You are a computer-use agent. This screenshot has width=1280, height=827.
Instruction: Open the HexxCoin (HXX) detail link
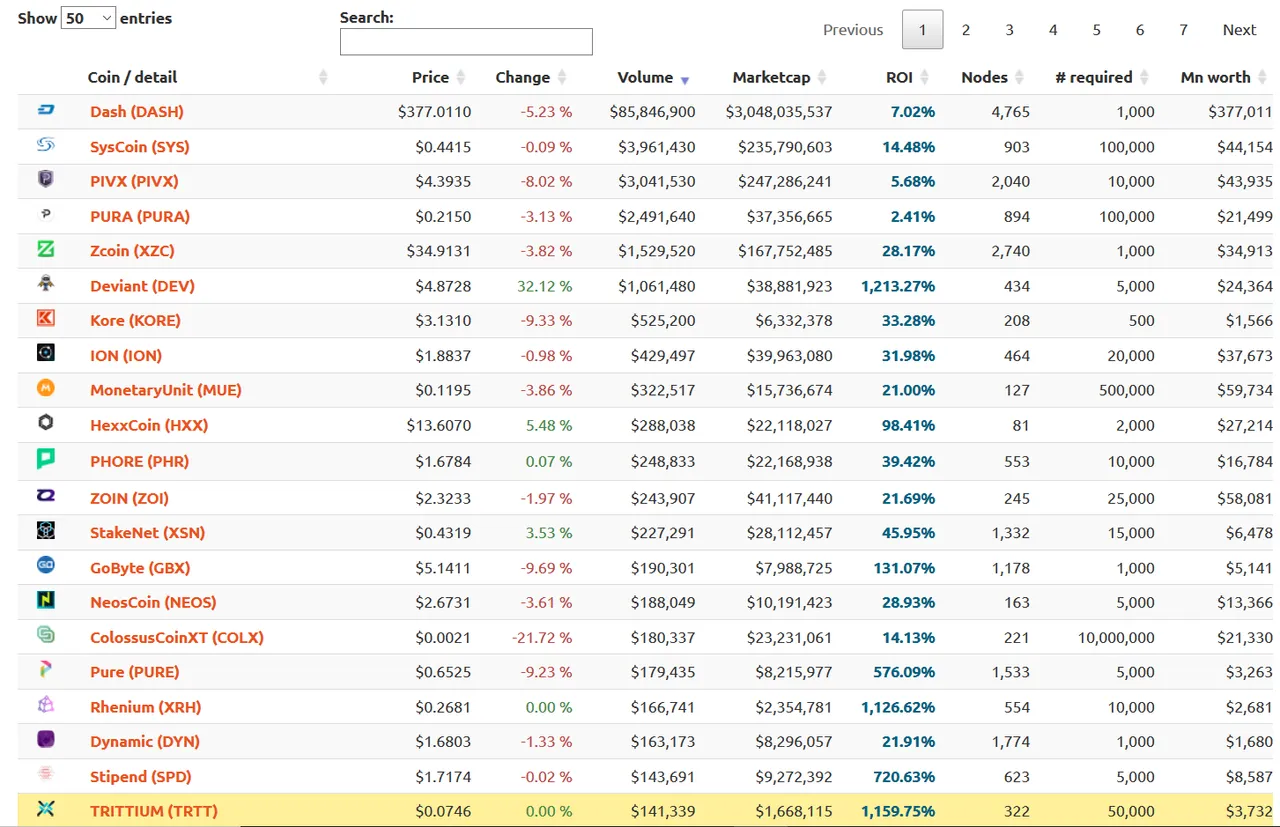pyautogui.click(x=149, y=425)
